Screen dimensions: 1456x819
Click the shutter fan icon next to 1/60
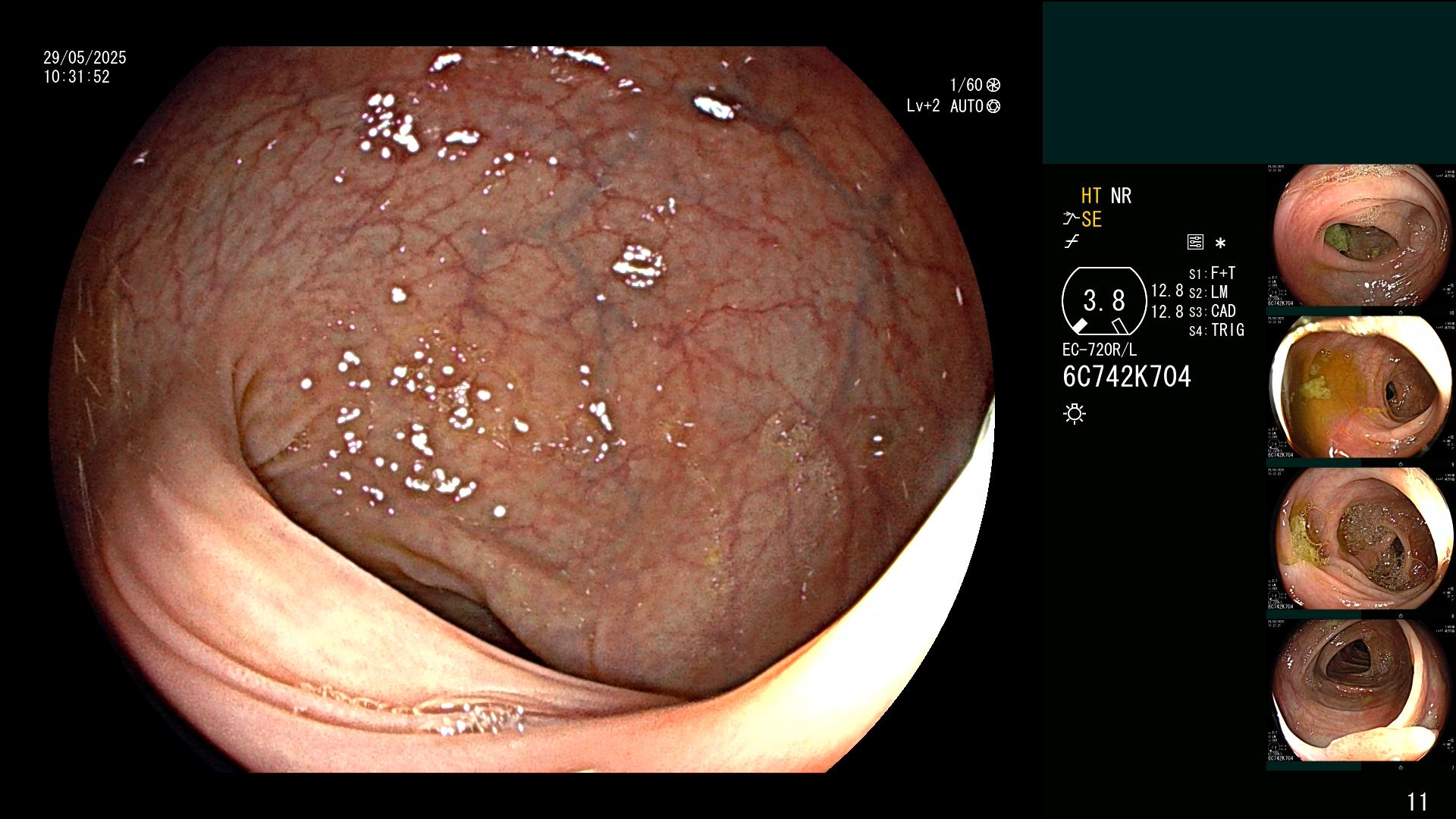[993, 85]
